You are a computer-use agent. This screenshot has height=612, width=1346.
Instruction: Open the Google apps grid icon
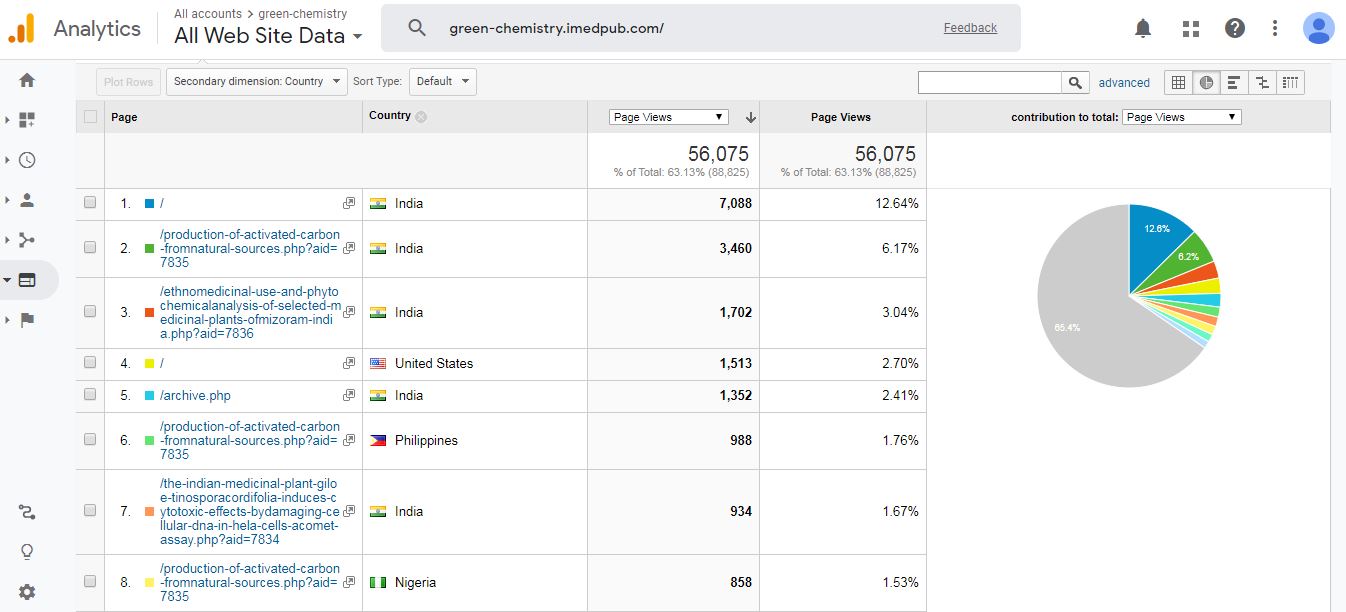coord(1190,28)
